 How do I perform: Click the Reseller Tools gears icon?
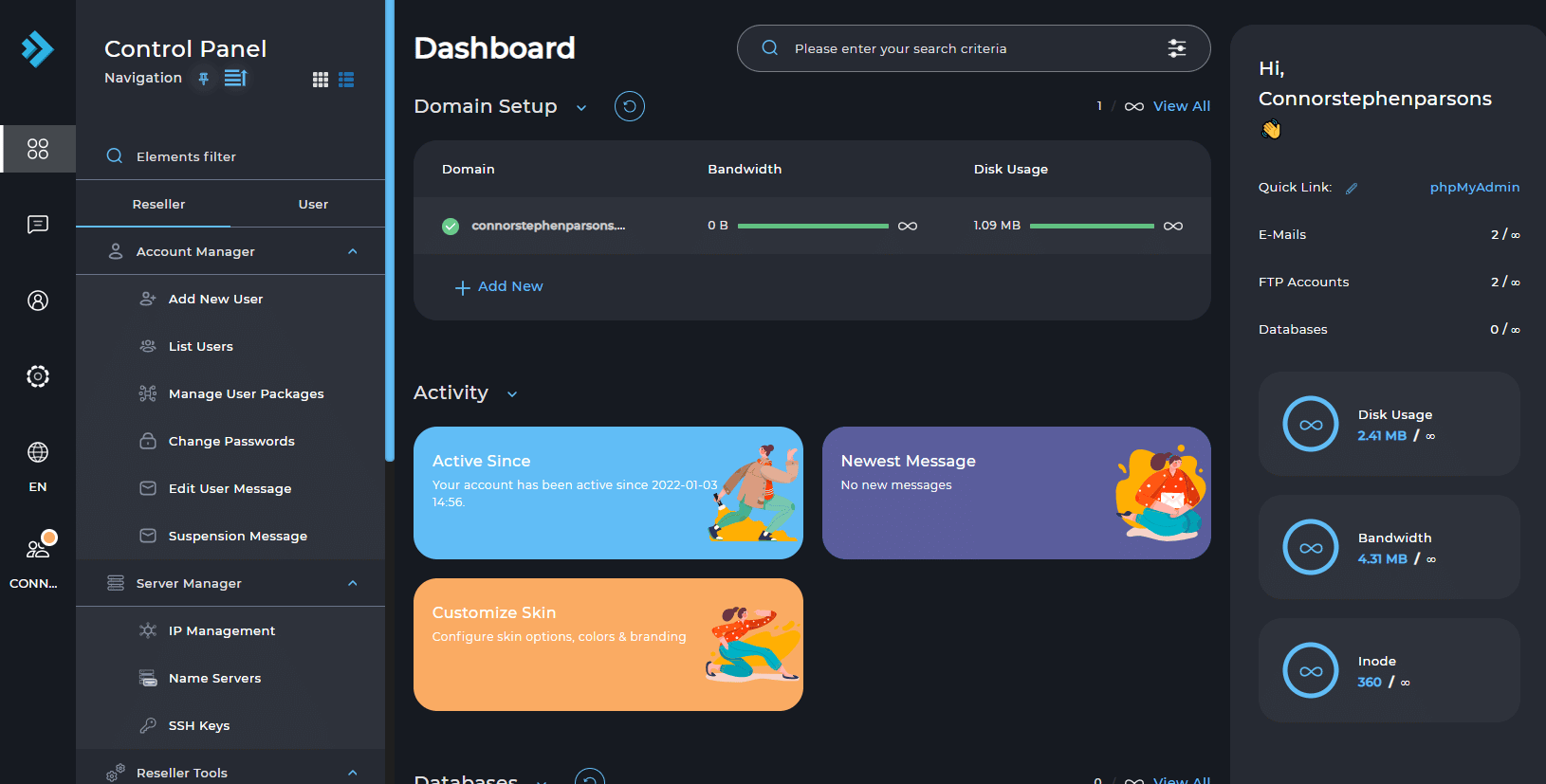[116, 773]
